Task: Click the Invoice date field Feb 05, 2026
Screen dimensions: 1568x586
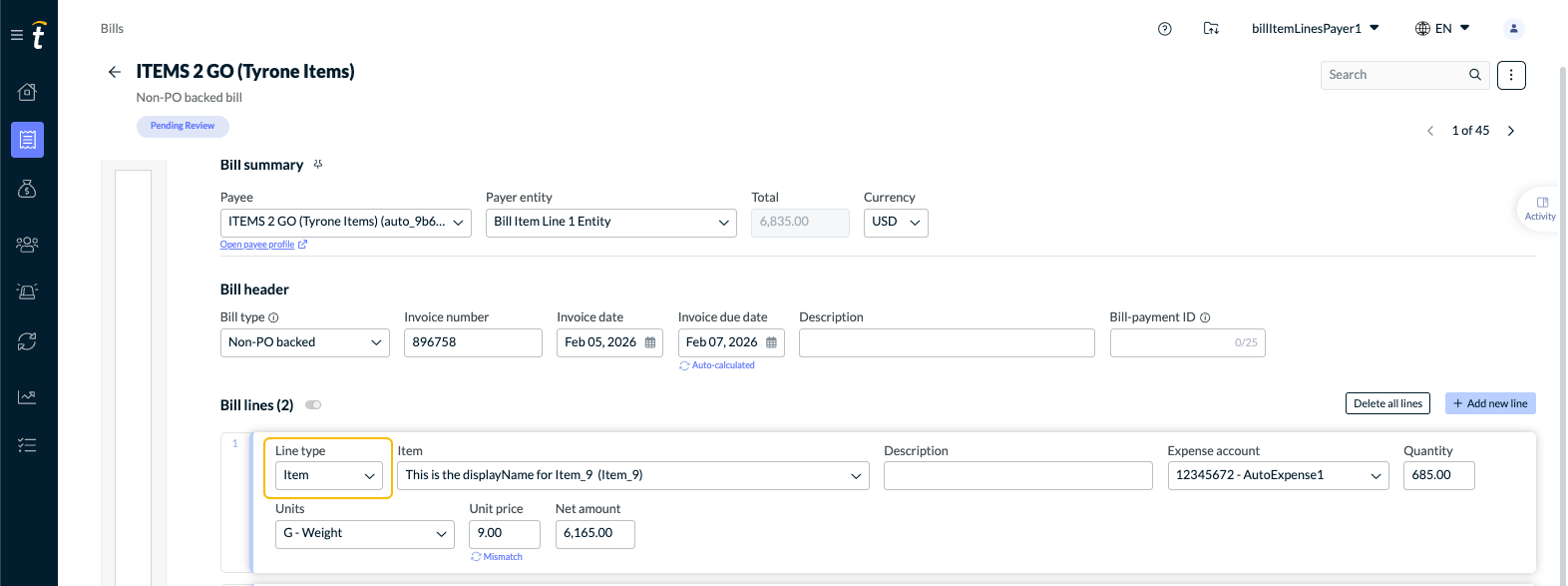Action: [x=609, y=342]
